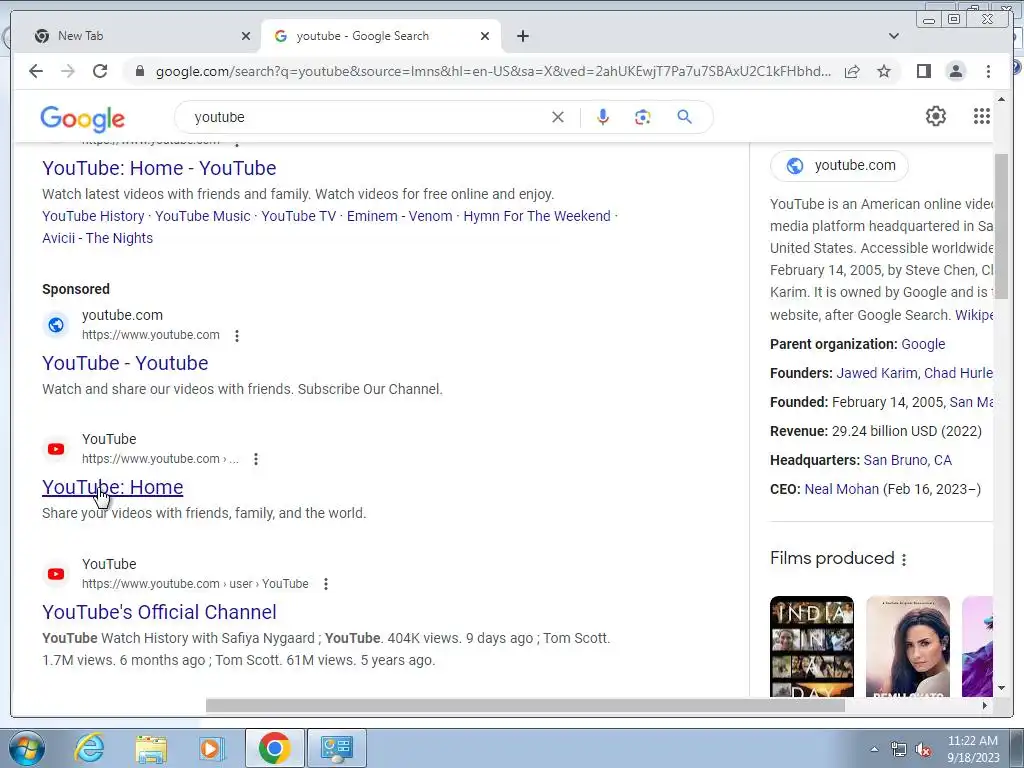Click the Google logo
This screenshot has width=1024, height=768.
82,119
